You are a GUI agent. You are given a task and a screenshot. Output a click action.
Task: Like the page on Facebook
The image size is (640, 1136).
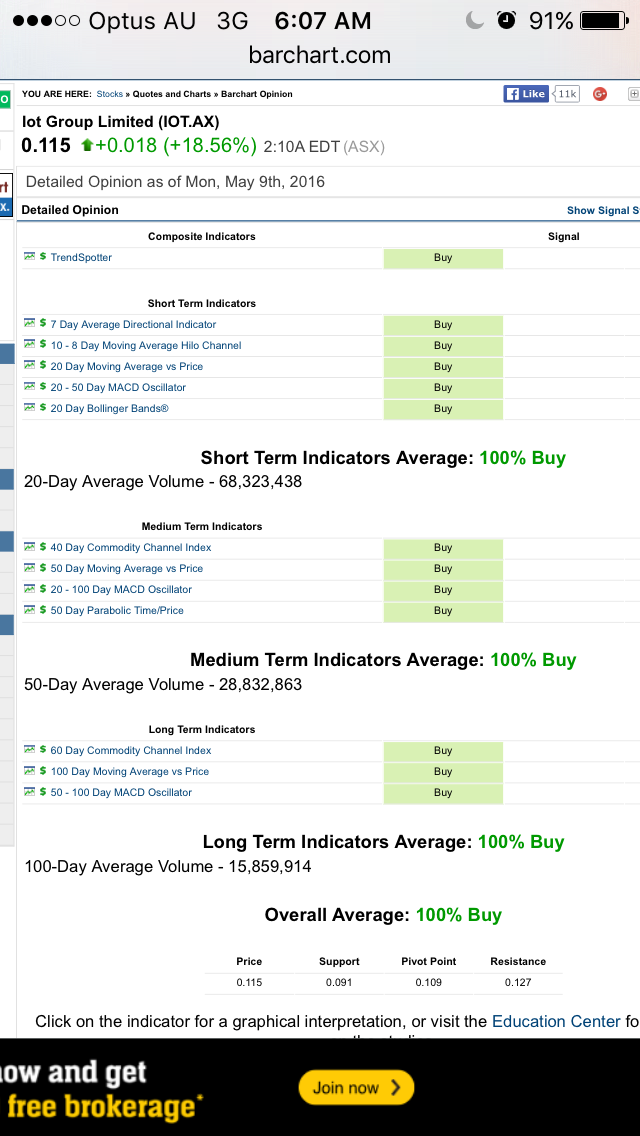coord(525,93)
